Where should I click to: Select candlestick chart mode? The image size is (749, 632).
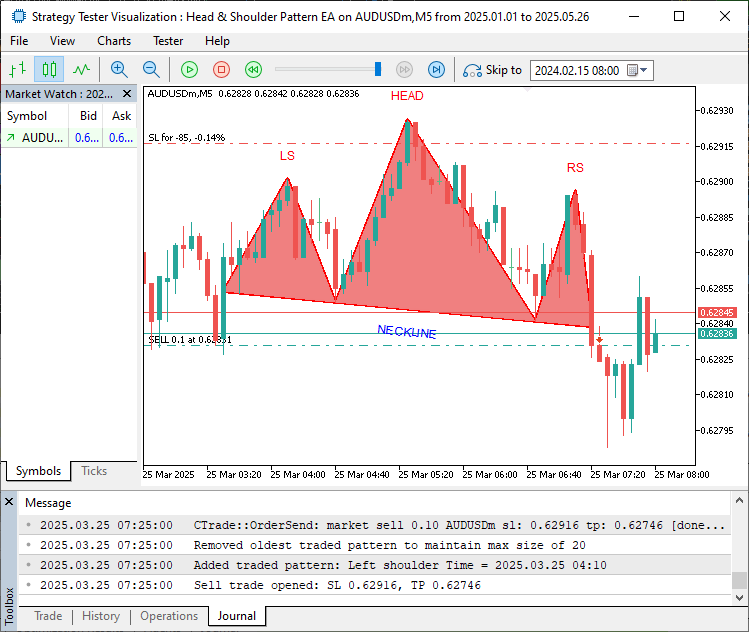(49, 69)
